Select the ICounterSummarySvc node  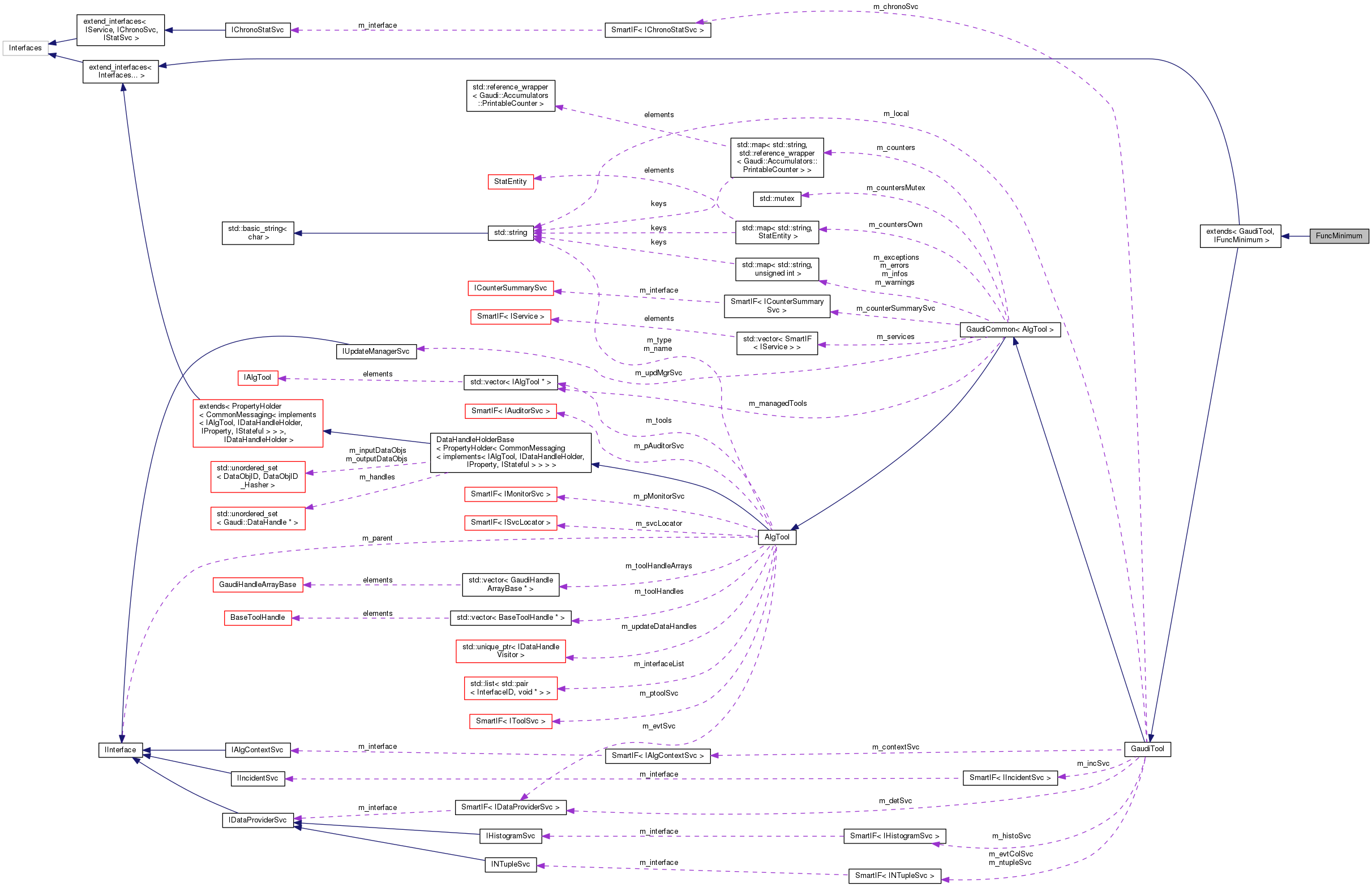pos(511,288)
